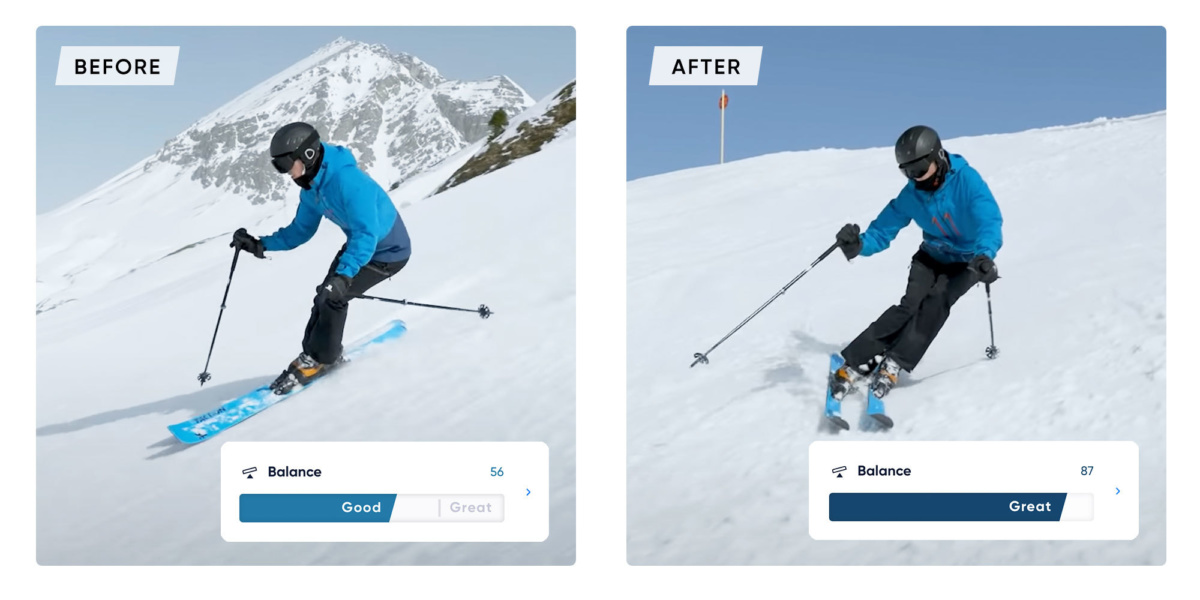The height and width of the screenshot is (600, 1200).
Task: Expand the After Balance card chevron
Action: (1117, 491)
